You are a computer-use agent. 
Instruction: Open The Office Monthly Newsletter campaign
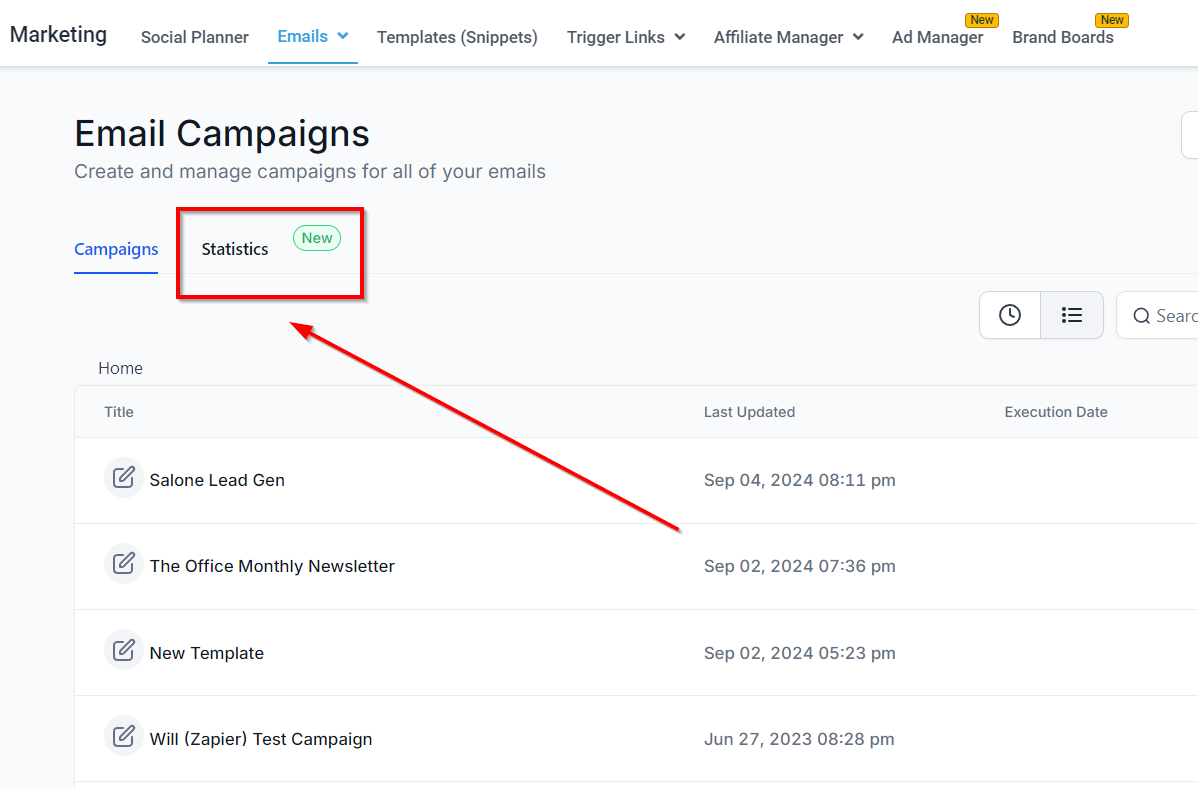[272, 566]
